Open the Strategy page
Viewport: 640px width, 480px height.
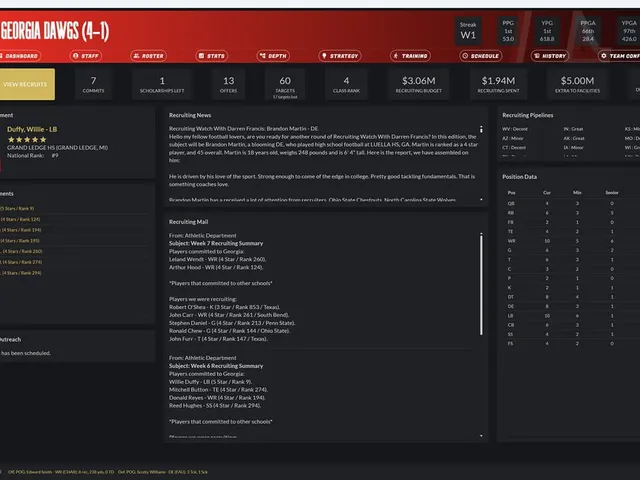340,56
